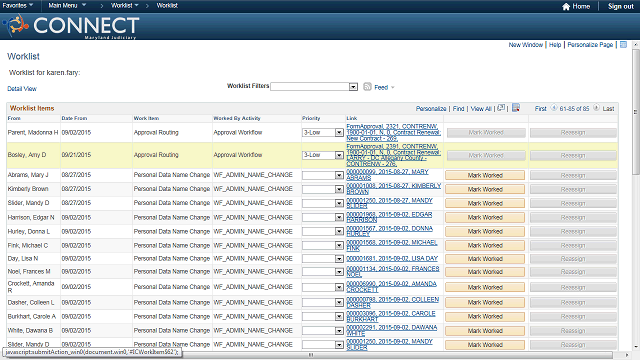Viewport: 640px width, 360px height.
Task: Click the last Worklist breadcrumb item
Action: coord(167,6)
